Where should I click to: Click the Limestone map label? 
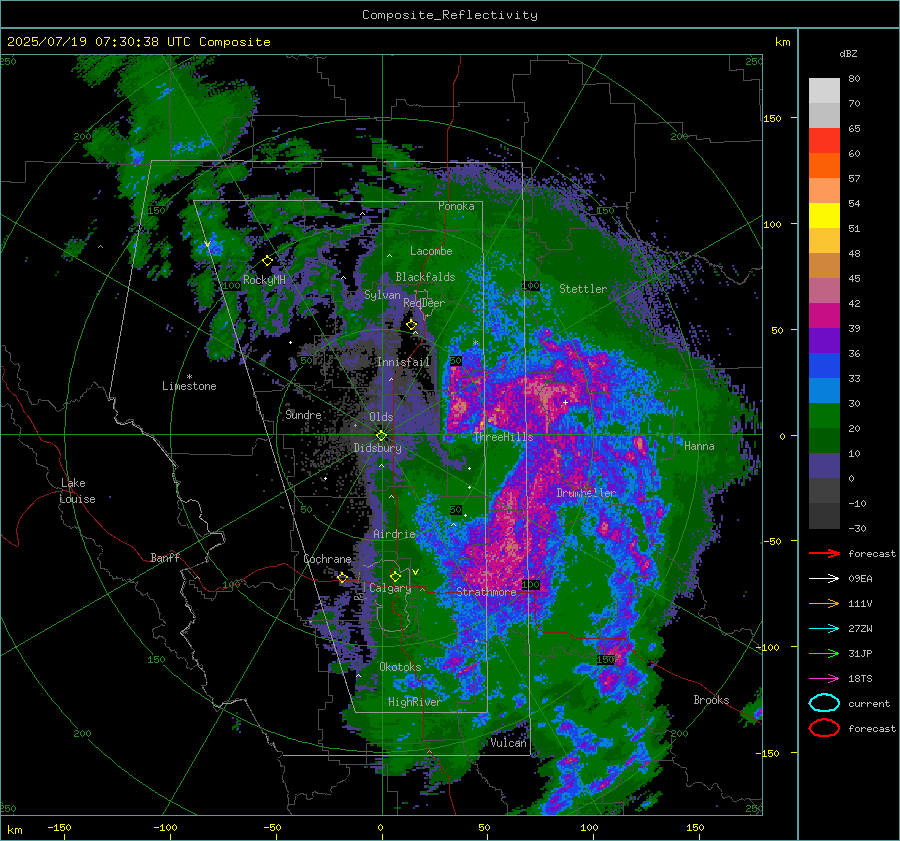[189, 386]
